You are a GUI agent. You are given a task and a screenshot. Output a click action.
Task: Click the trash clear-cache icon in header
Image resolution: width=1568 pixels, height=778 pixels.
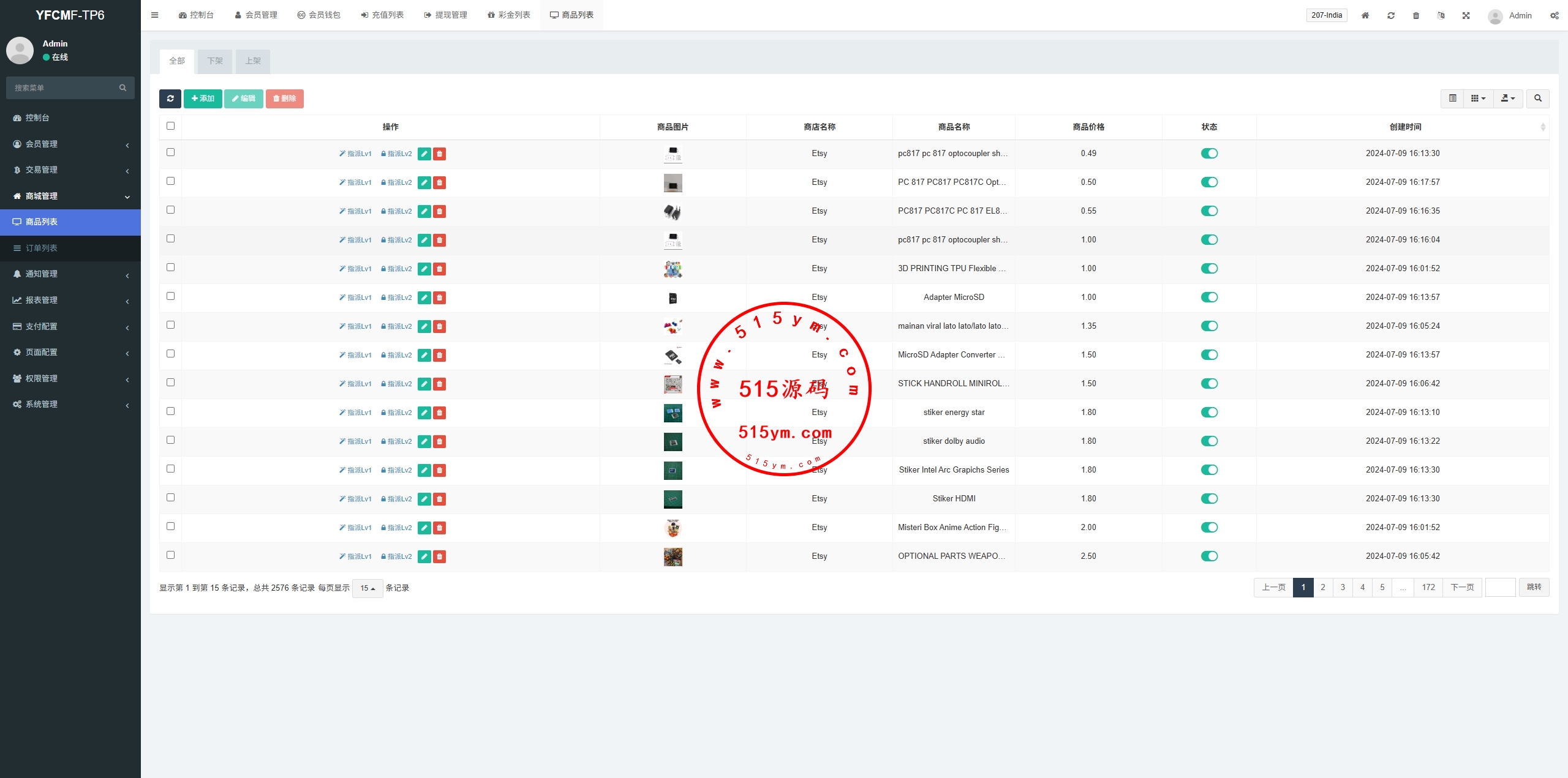[x=1416, y=16]
